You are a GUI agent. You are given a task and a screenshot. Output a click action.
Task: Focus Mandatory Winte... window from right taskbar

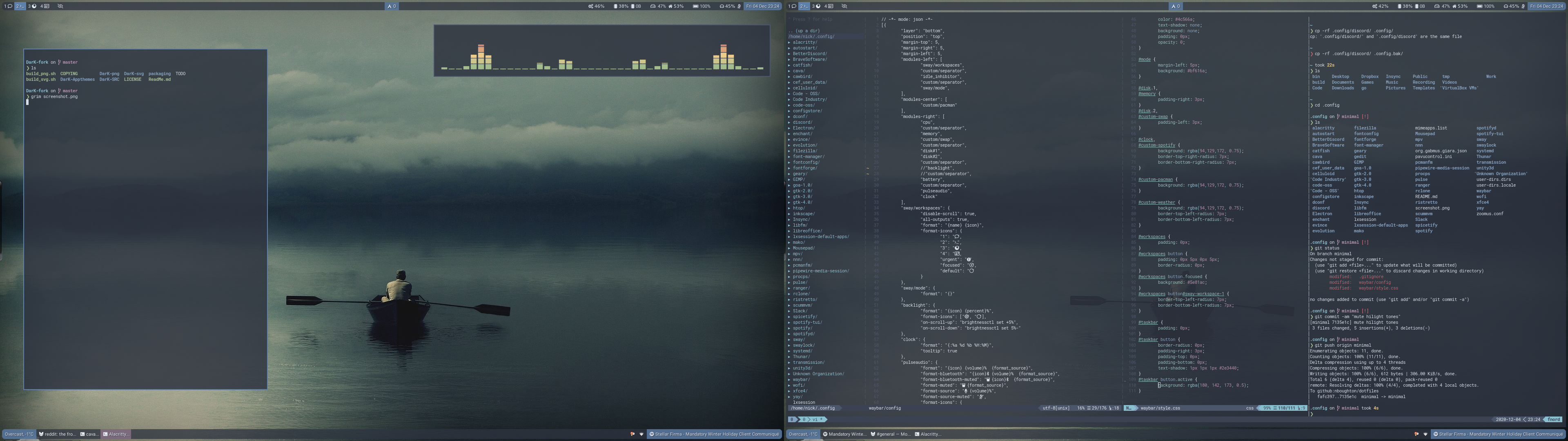[x=844, y=434]
